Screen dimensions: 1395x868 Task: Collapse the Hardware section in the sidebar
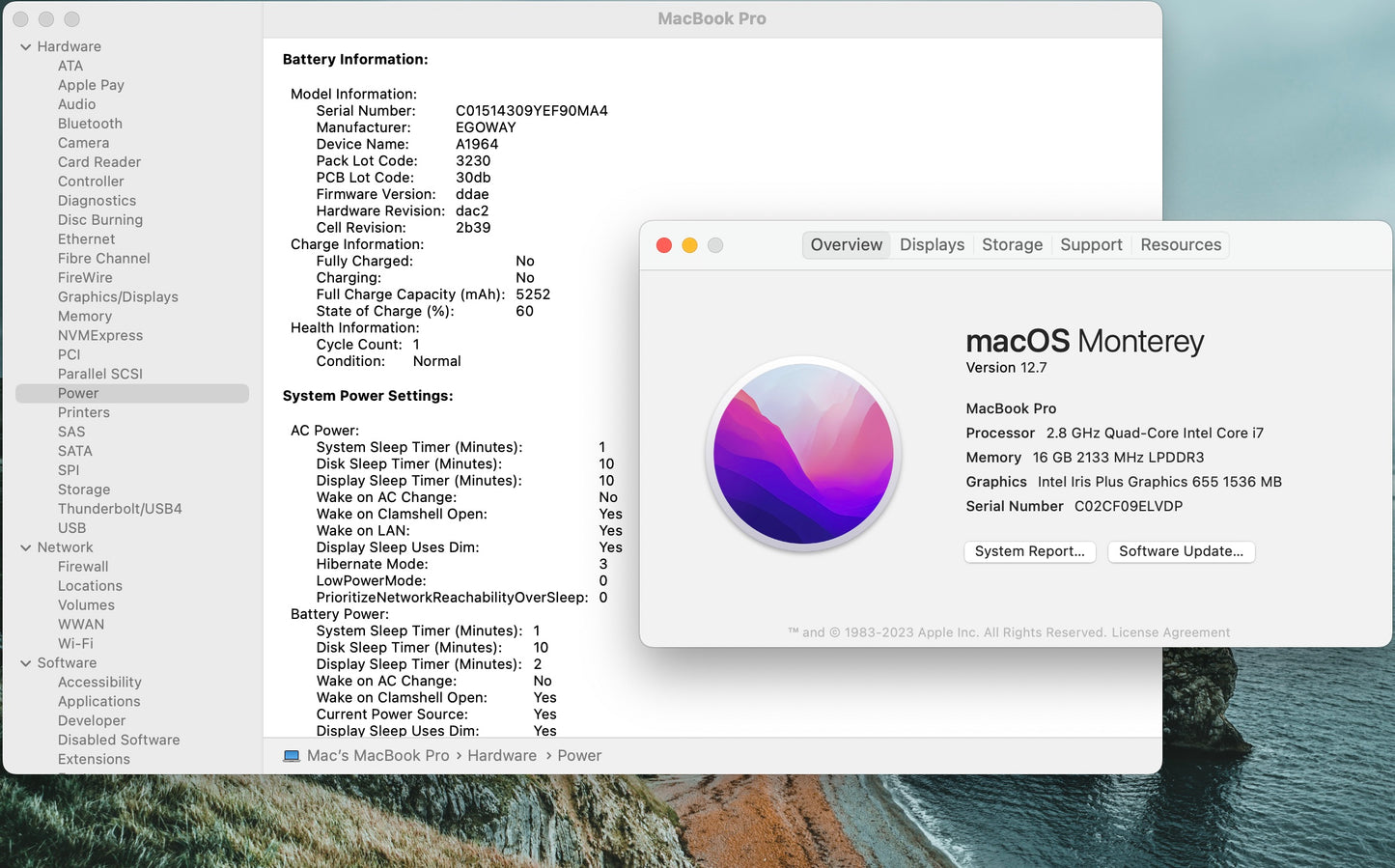pyautogui.click(x=26, y=46)
